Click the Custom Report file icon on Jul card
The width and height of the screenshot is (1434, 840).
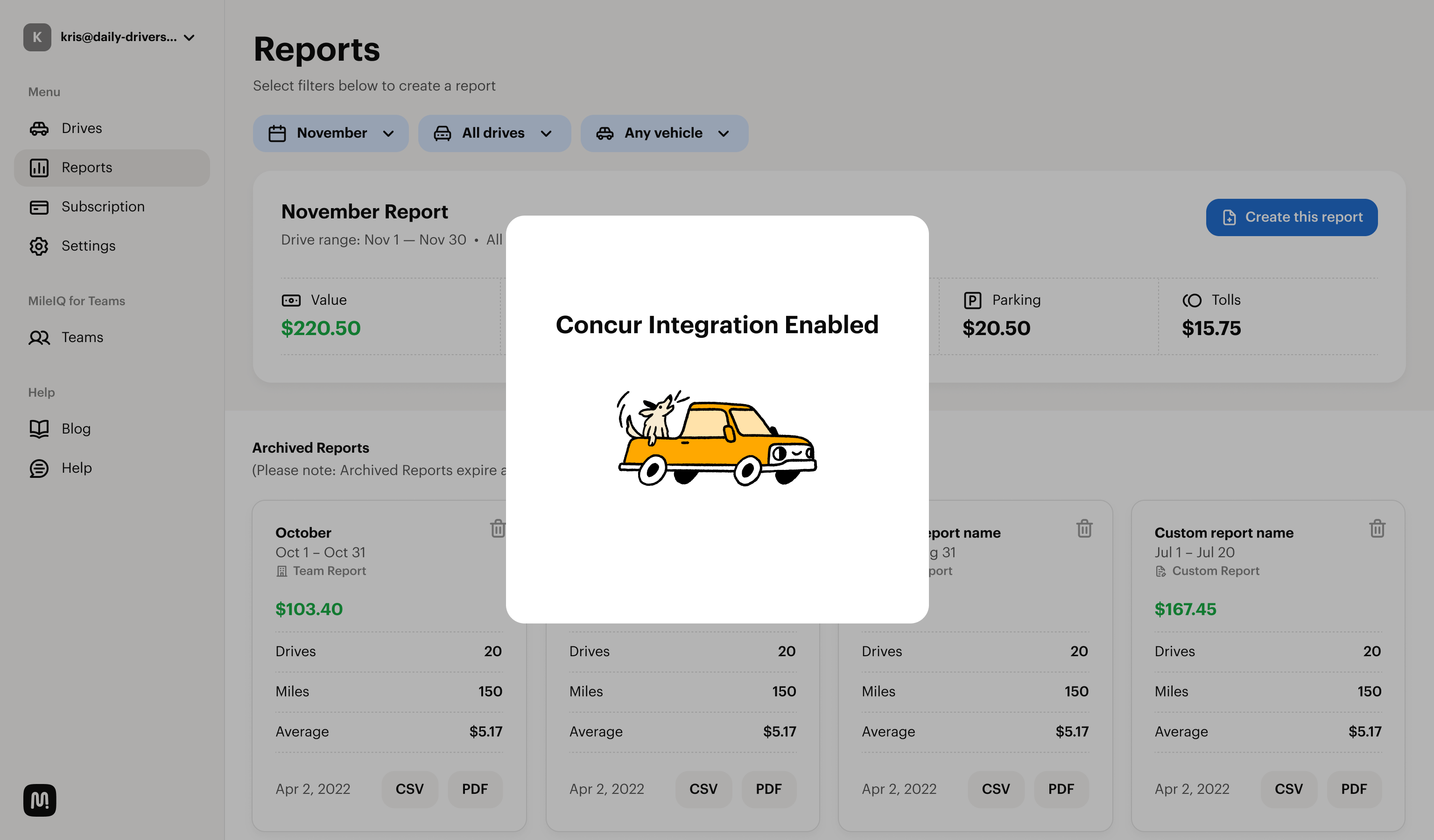(x=1160, y=572)
